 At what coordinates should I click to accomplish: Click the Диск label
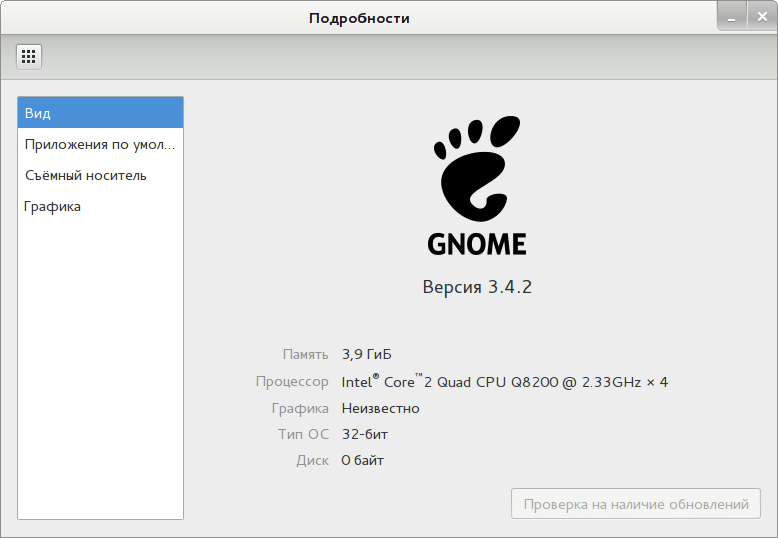313,461
